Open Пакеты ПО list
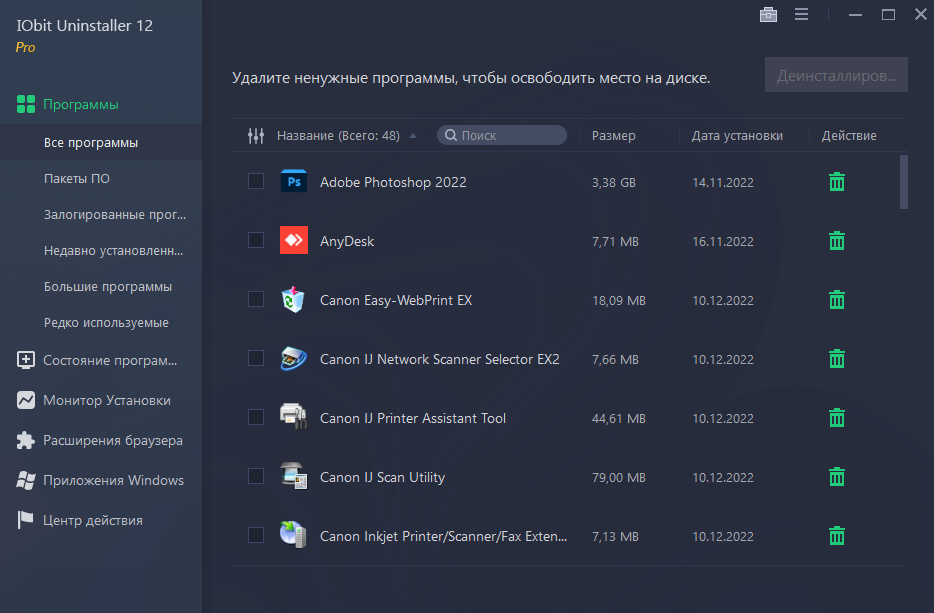Screen dimensions: 934x613 (x=77, y=179)
